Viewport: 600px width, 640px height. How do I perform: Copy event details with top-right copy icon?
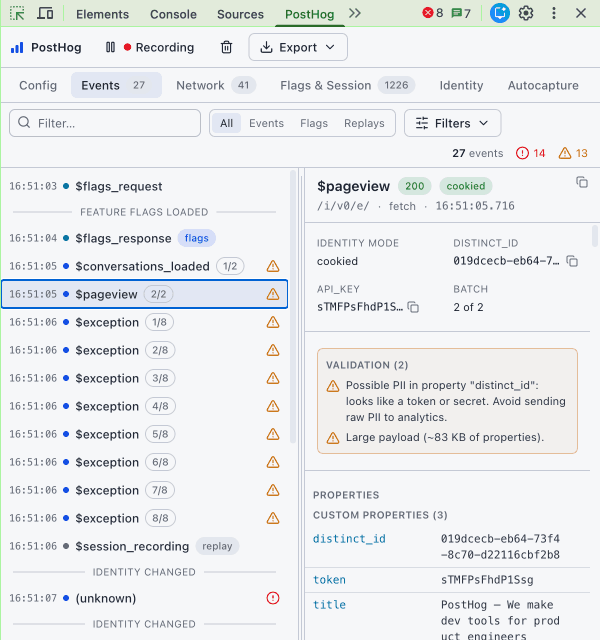tap(582, 182)
